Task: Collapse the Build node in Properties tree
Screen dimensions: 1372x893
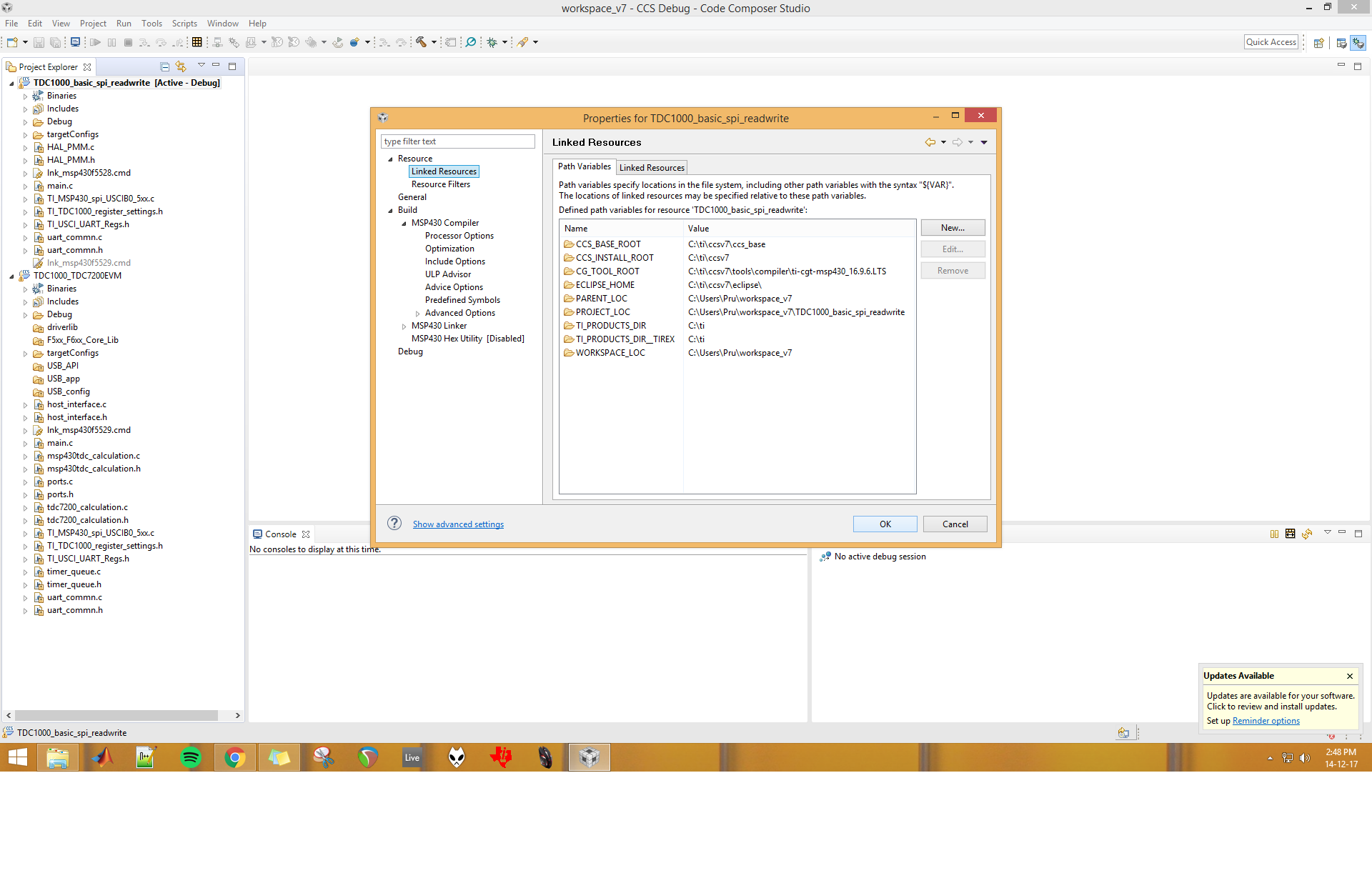Action: (390, 210)
